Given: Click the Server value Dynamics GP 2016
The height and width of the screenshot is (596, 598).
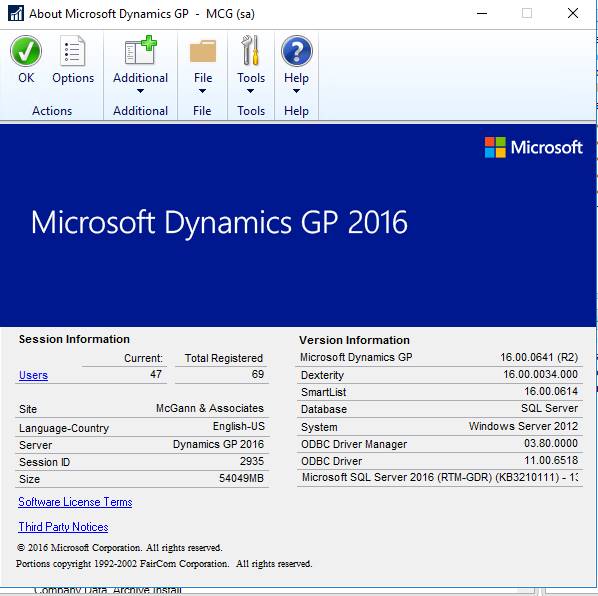Looking at the screenshot, I should coord(218,444).
